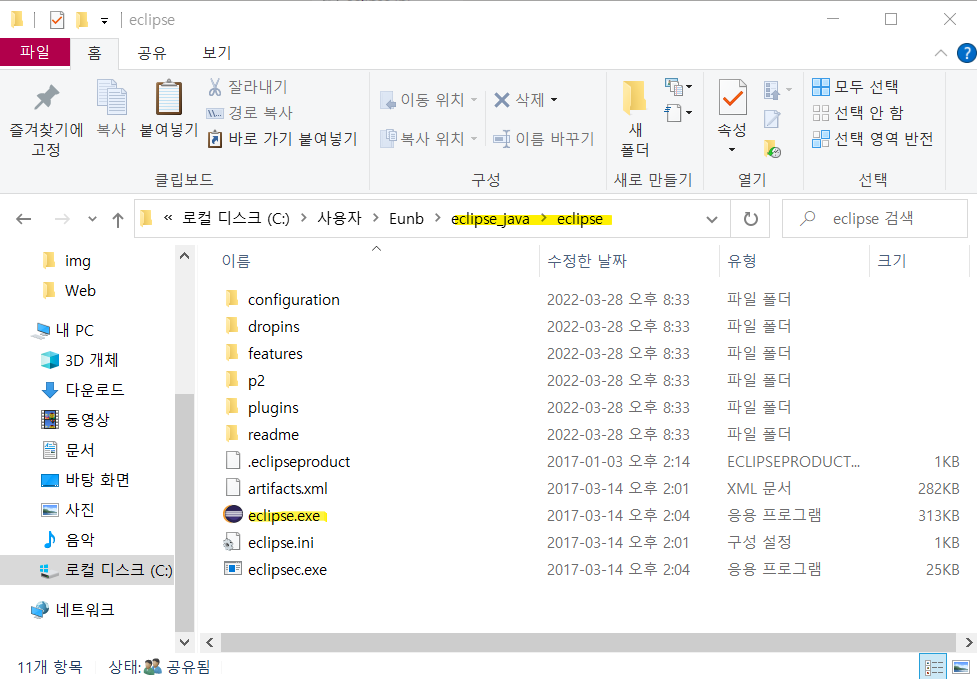Image resolution: width=977 pixels, height=679 pixels.
Task: Sort by 이름 column header
Action: tap(236, 261)
